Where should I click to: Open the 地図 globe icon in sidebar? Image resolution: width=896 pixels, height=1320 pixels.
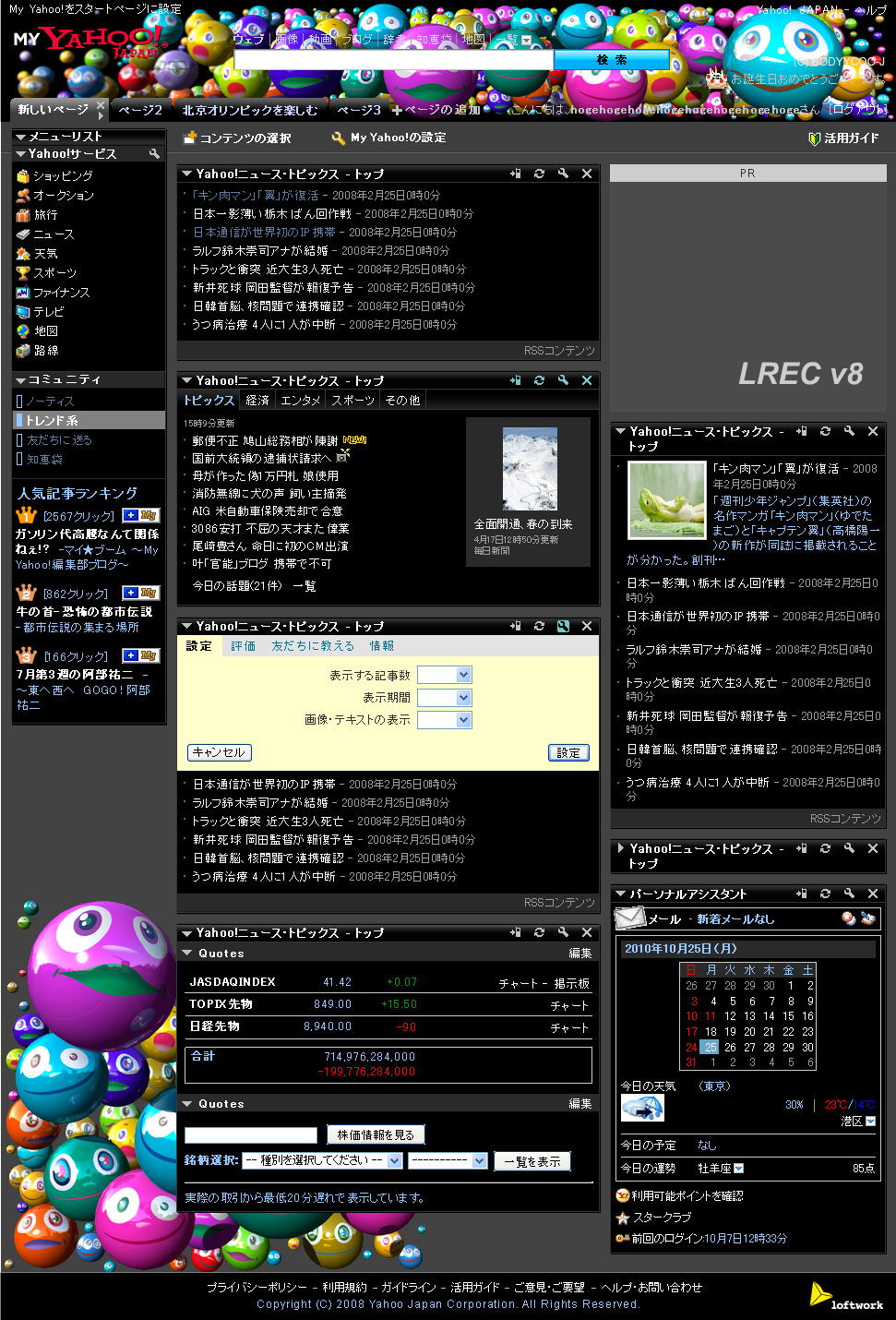(23, 330)
